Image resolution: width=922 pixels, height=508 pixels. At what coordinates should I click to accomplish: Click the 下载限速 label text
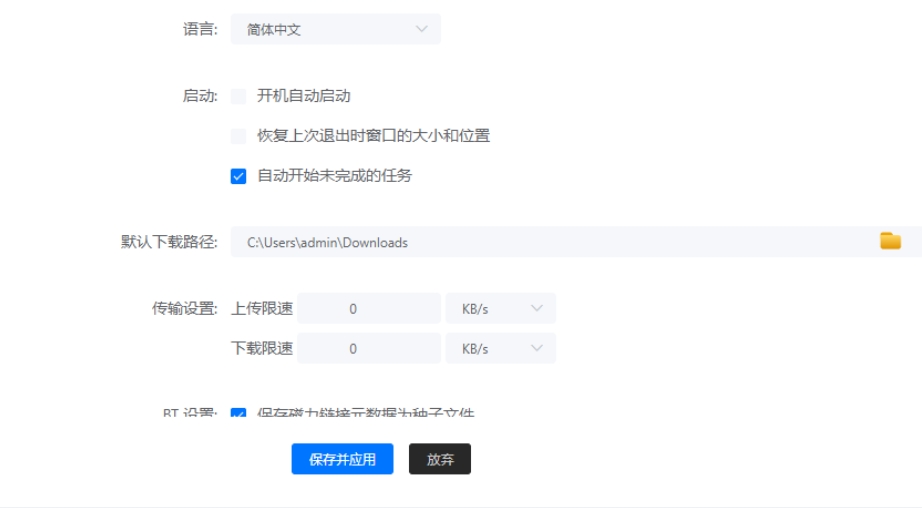pos(262,349)
